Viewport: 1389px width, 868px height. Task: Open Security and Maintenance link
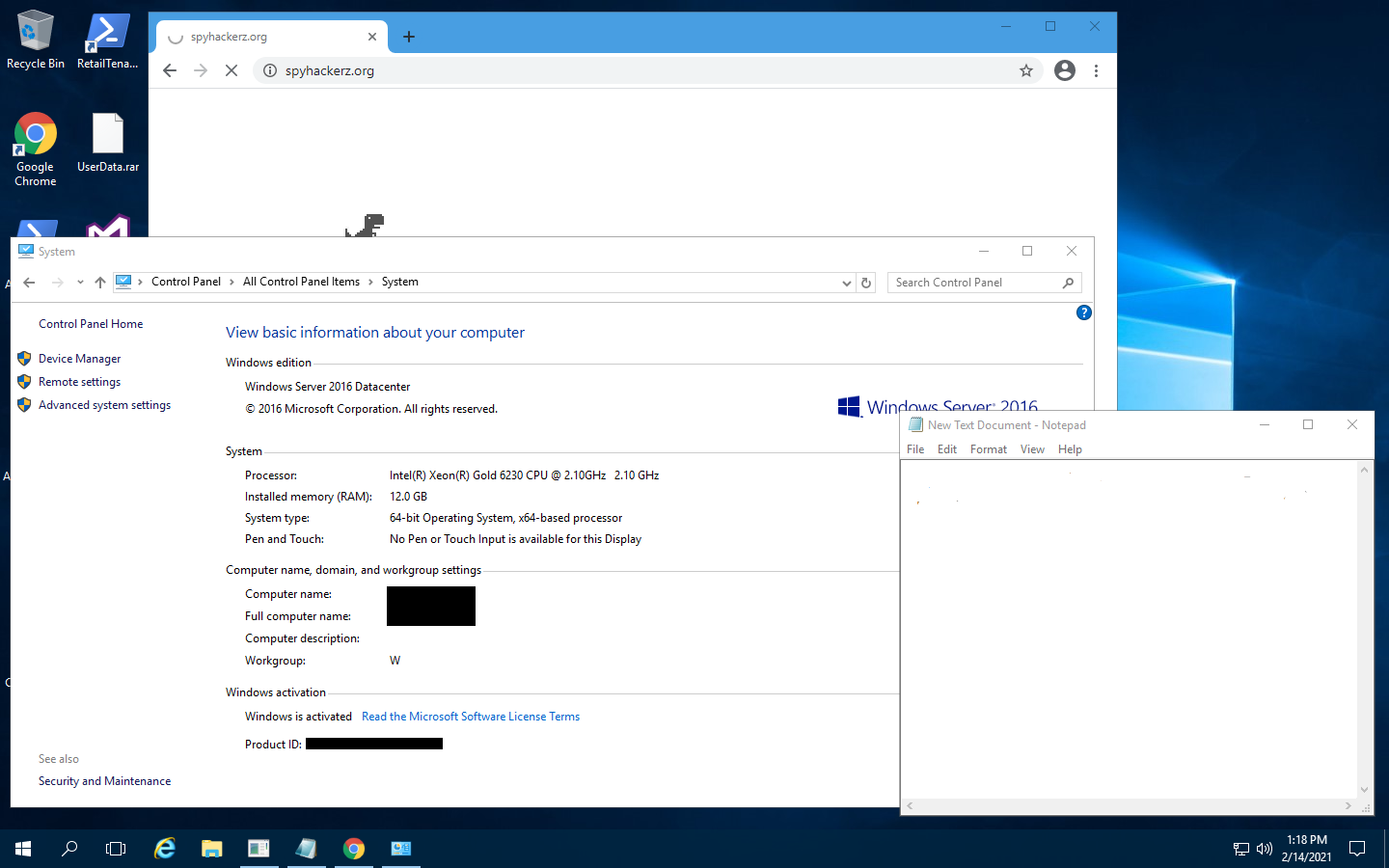tap(104, 781)
